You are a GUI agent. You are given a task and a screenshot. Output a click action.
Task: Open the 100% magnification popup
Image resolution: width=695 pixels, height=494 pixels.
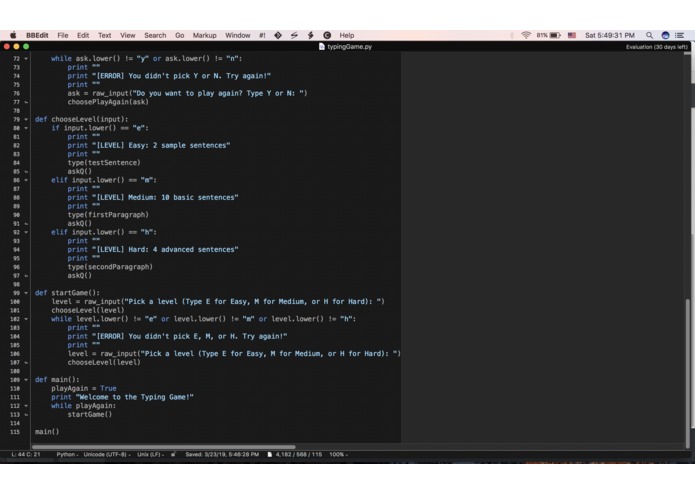338,454
